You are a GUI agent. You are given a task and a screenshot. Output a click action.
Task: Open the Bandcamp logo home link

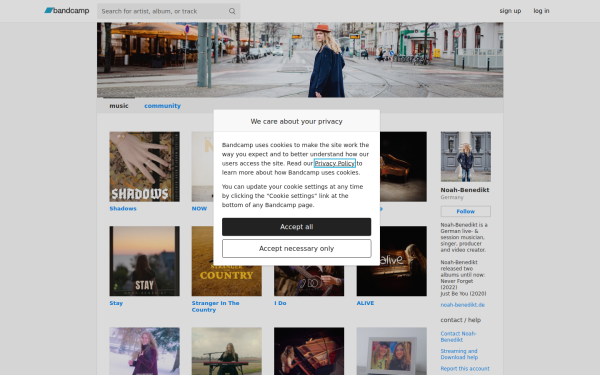coord(67,11)
